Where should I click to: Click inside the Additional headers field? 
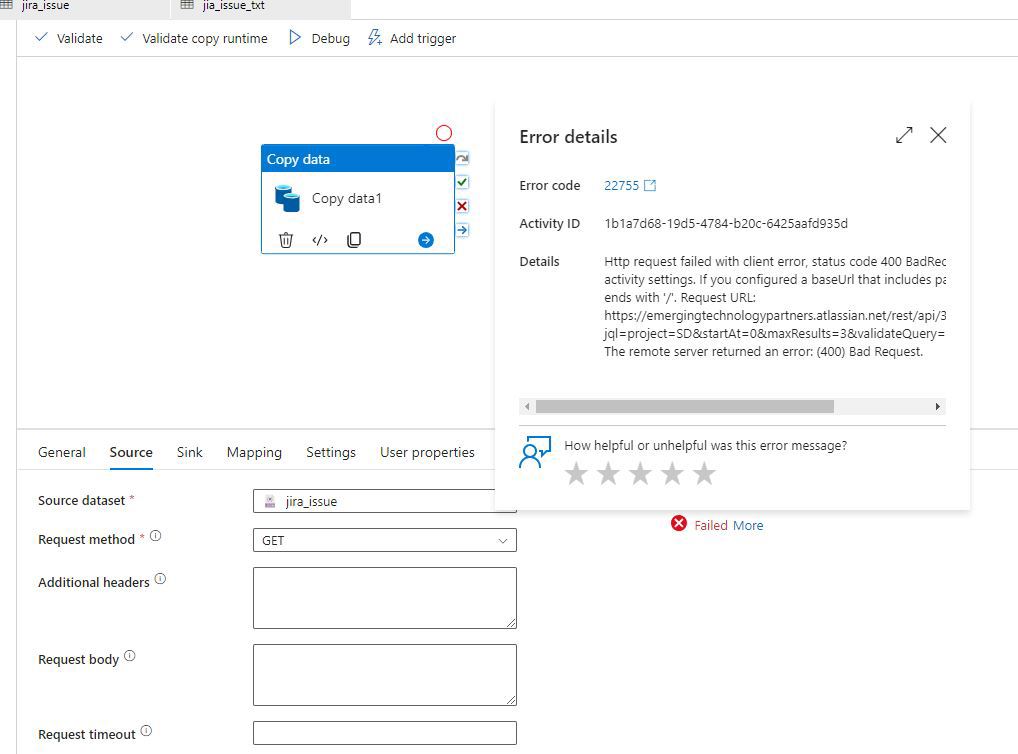point(385,597)
